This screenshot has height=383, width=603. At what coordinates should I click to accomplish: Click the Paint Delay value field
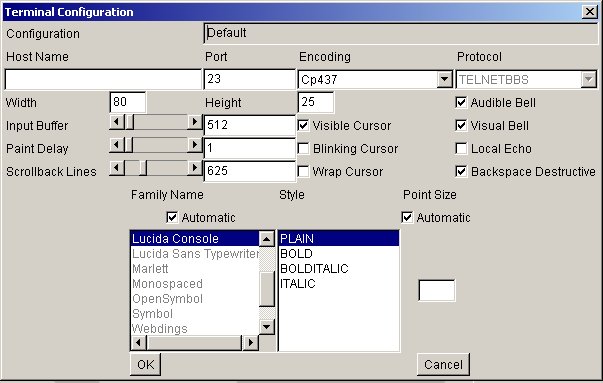[x=249, y=148]
